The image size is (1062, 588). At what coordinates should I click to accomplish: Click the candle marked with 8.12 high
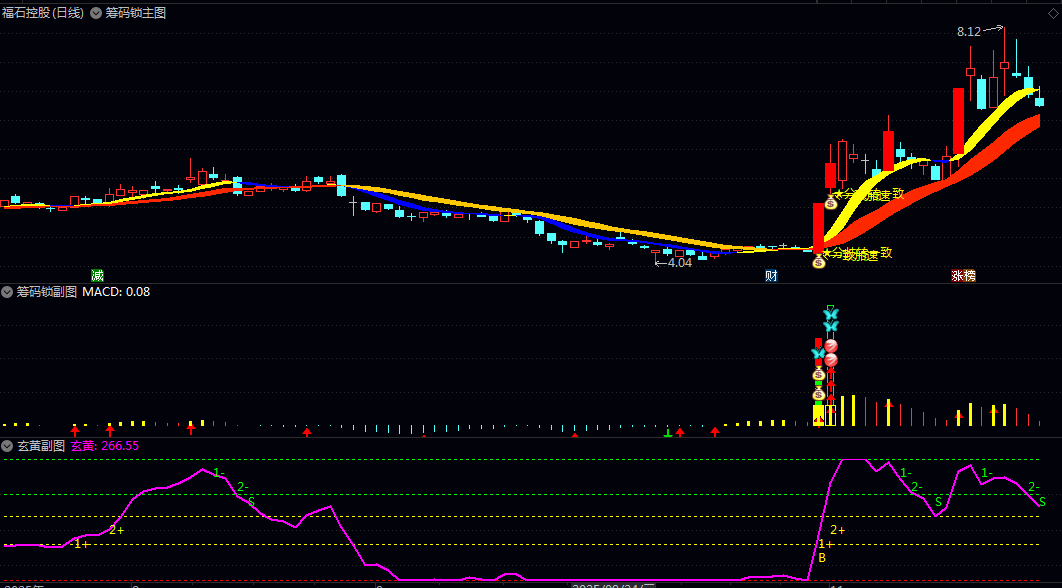1004,65
